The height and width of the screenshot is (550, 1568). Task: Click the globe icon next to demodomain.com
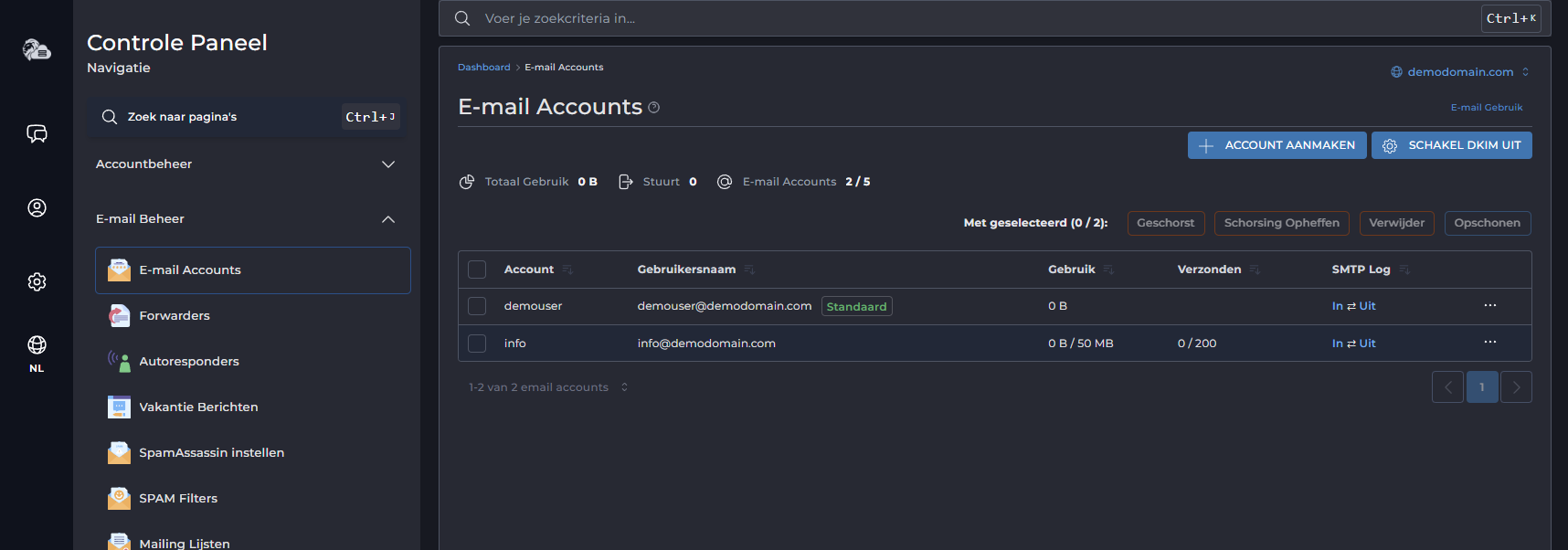tap(1396, 72)
